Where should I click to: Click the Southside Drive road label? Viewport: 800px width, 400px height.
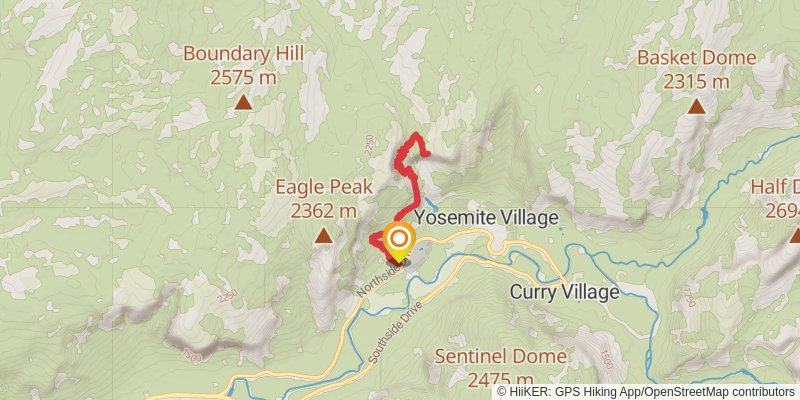pos(396,332)
